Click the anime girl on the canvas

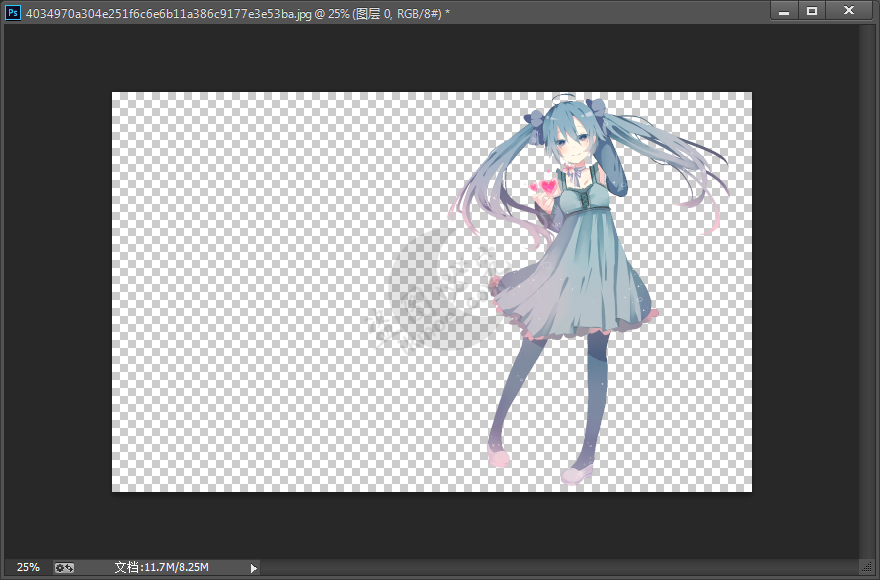click(x=589, y=291)
